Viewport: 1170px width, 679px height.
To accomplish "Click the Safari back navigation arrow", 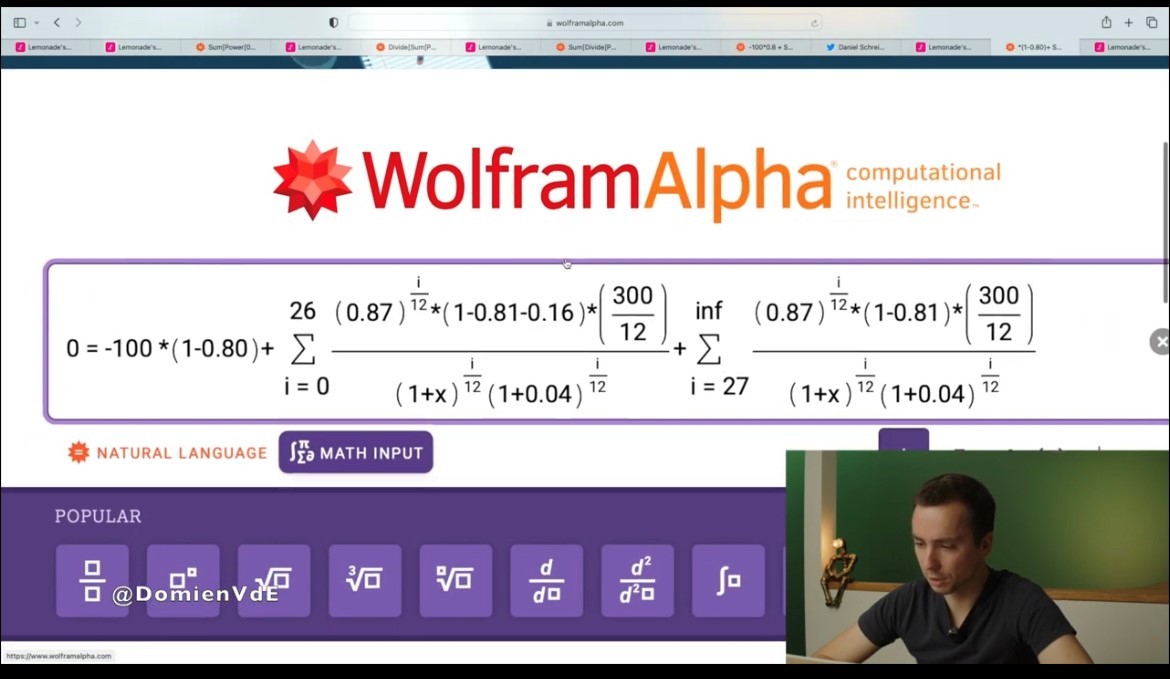I will point(57,23).
